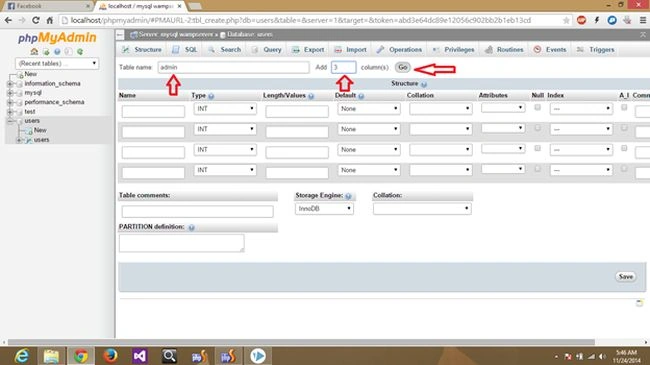This screenshot has height=365, width=650.
Task: Open the fourth row Index dropdown
Action: tap(581, 170)
